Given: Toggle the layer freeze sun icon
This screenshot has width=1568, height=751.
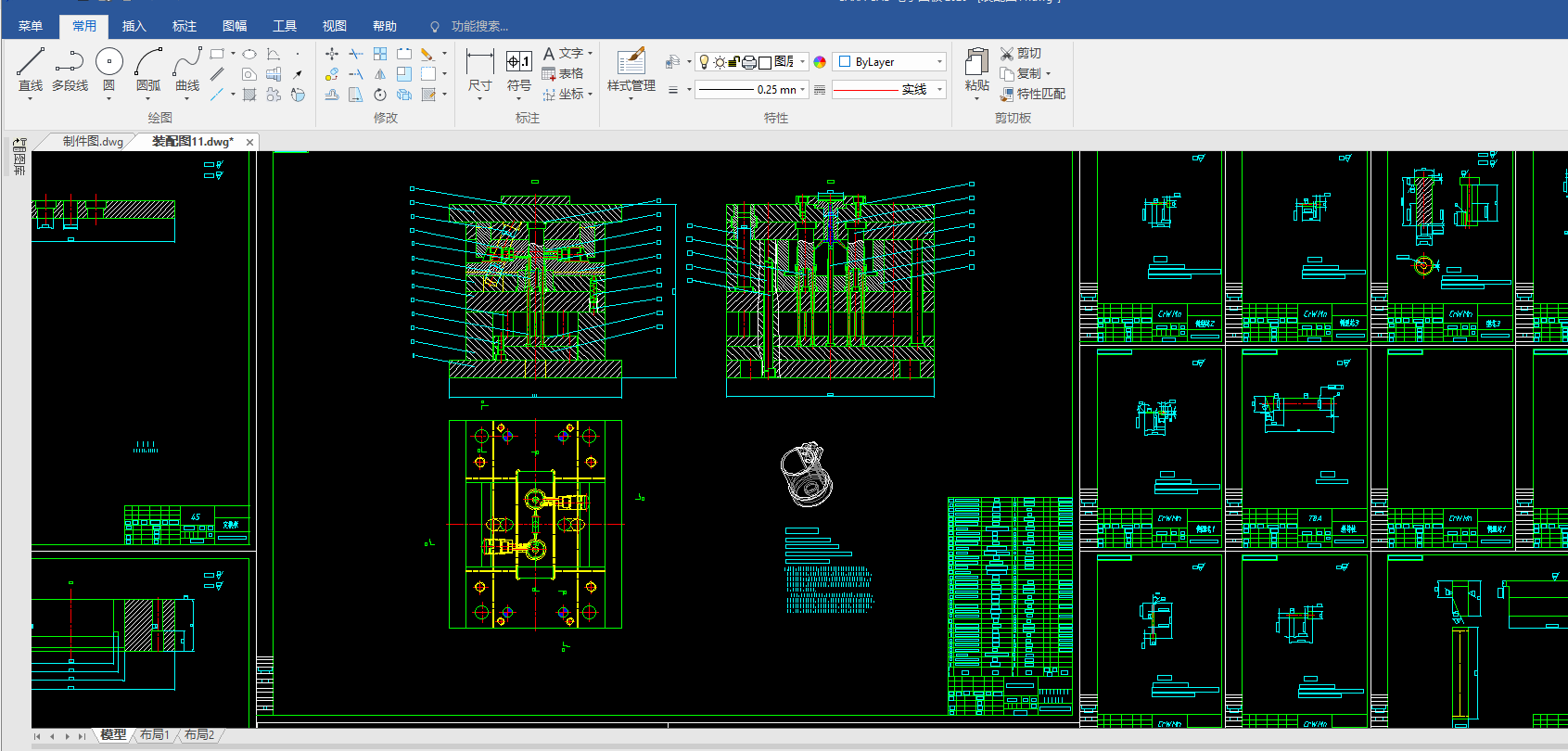Looking at the screenshot, I should [x=719, y=62].
